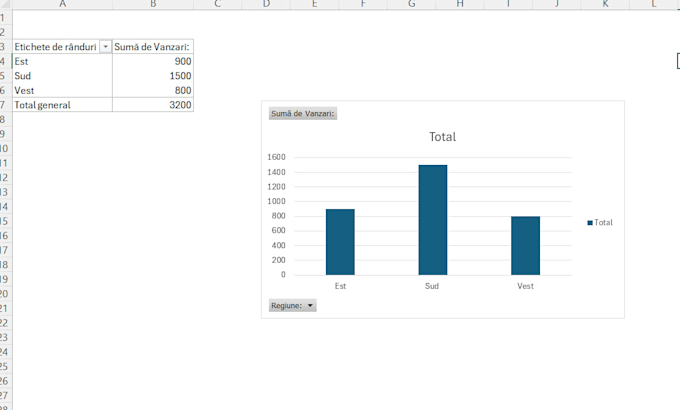The image size is (680, 410).
Task: Select column C header
Action: click(x=218, y=4)
